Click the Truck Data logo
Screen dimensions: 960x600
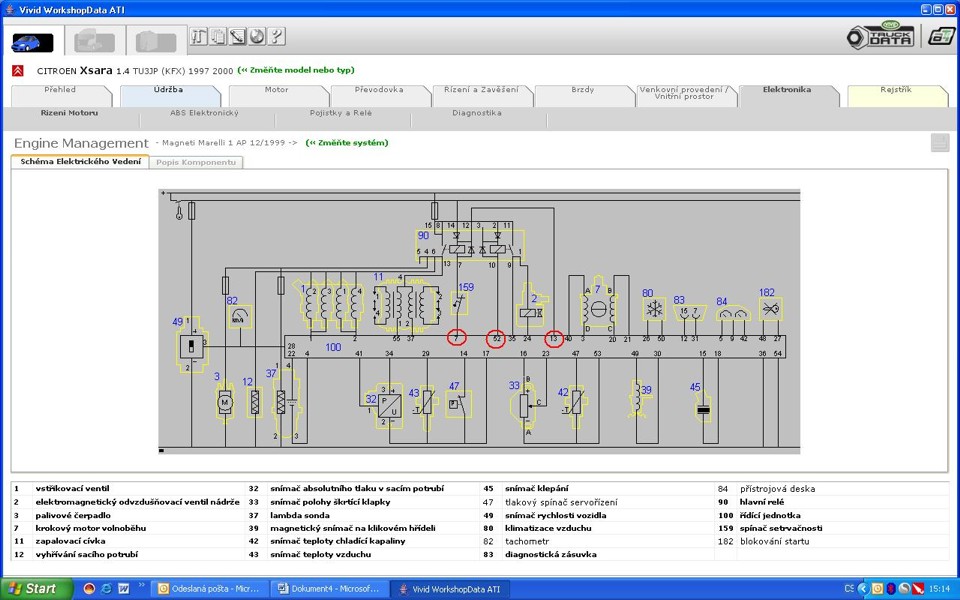(x=880, y=36)
